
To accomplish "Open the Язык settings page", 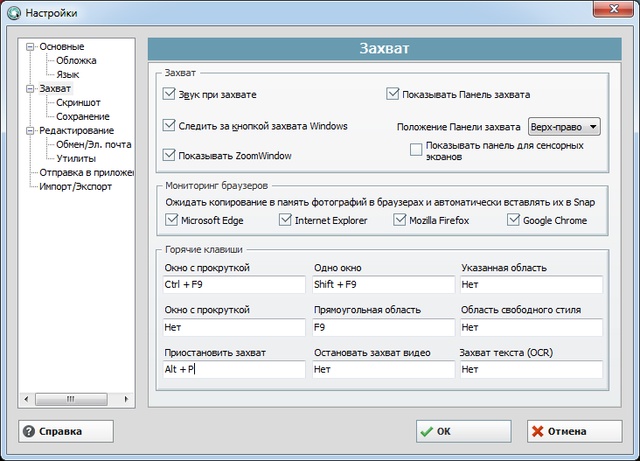I will tap(68, 74).
